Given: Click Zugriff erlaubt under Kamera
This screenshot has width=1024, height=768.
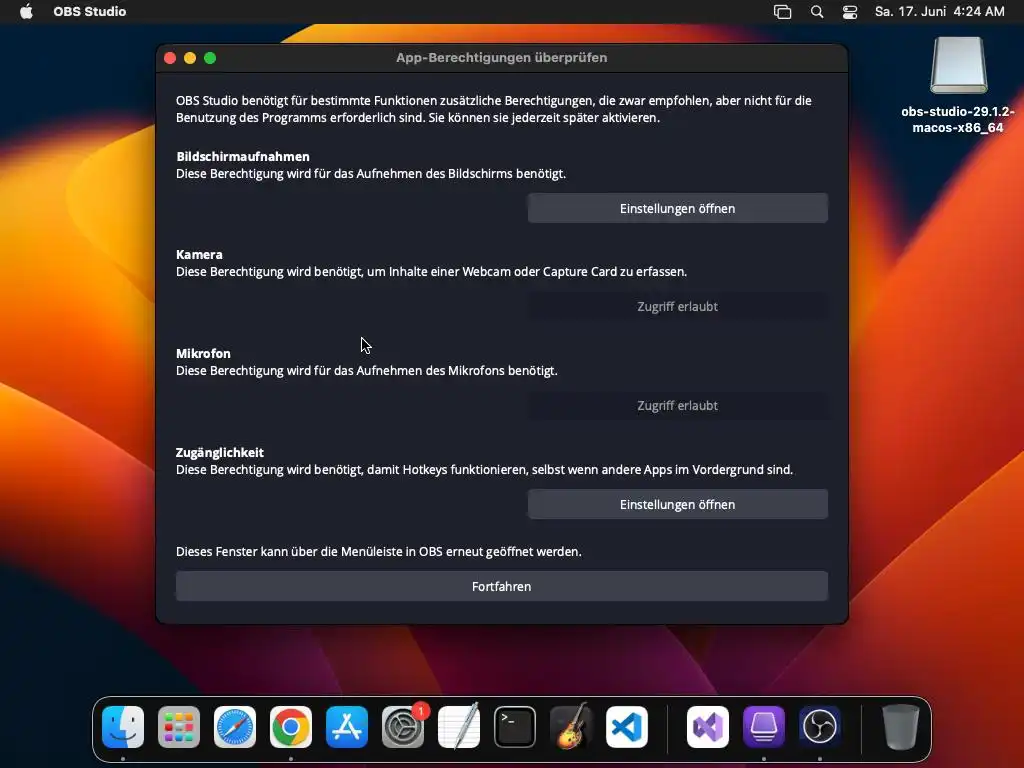Looking at the screenshot, I should pyautogui.click(x=678, y=307).
